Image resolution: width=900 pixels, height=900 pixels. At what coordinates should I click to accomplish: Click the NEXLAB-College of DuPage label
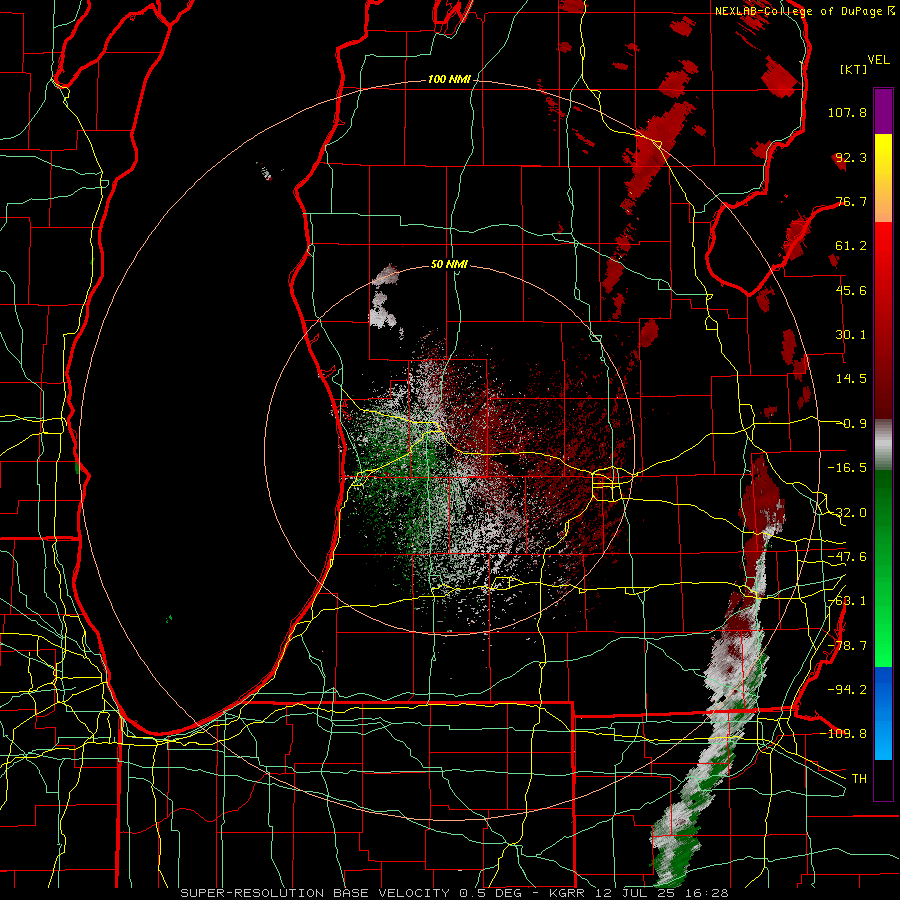(x=798, y=11)
